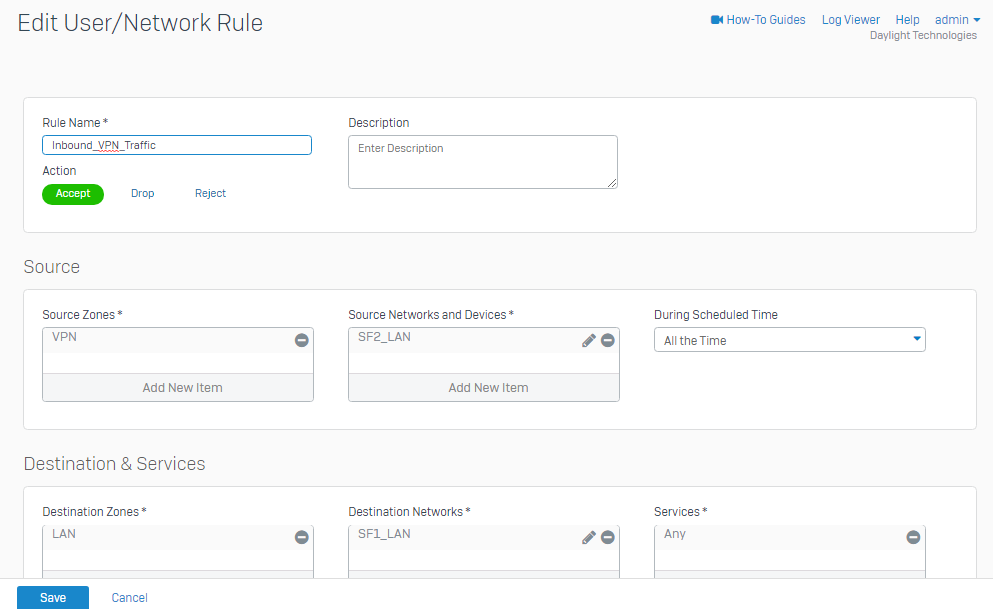Focus the Rule Name input field
This screenshot has width=993, height=609.
point(177,145)
